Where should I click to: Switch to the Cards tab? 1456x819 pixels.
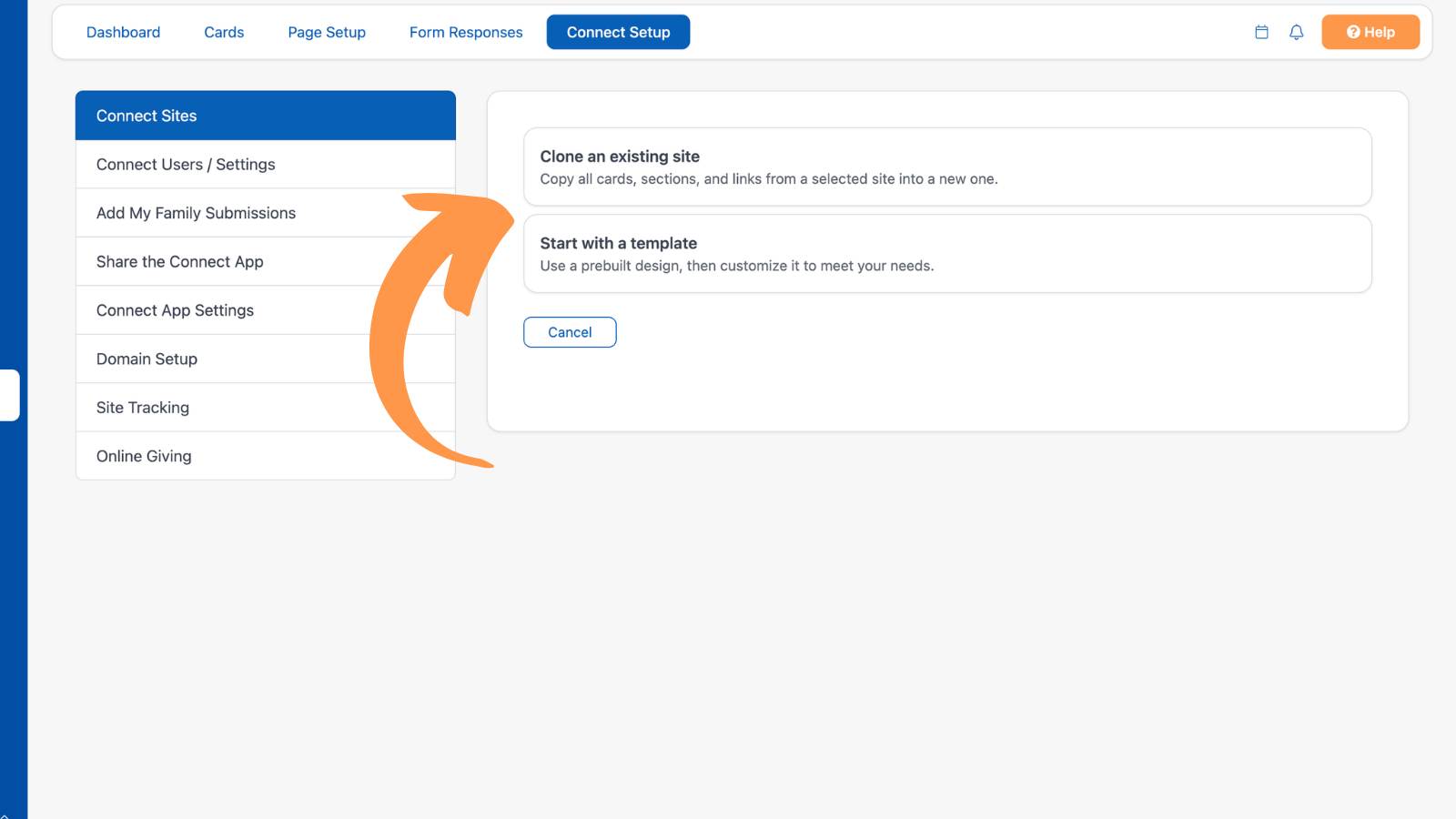(x=224, y=32)
